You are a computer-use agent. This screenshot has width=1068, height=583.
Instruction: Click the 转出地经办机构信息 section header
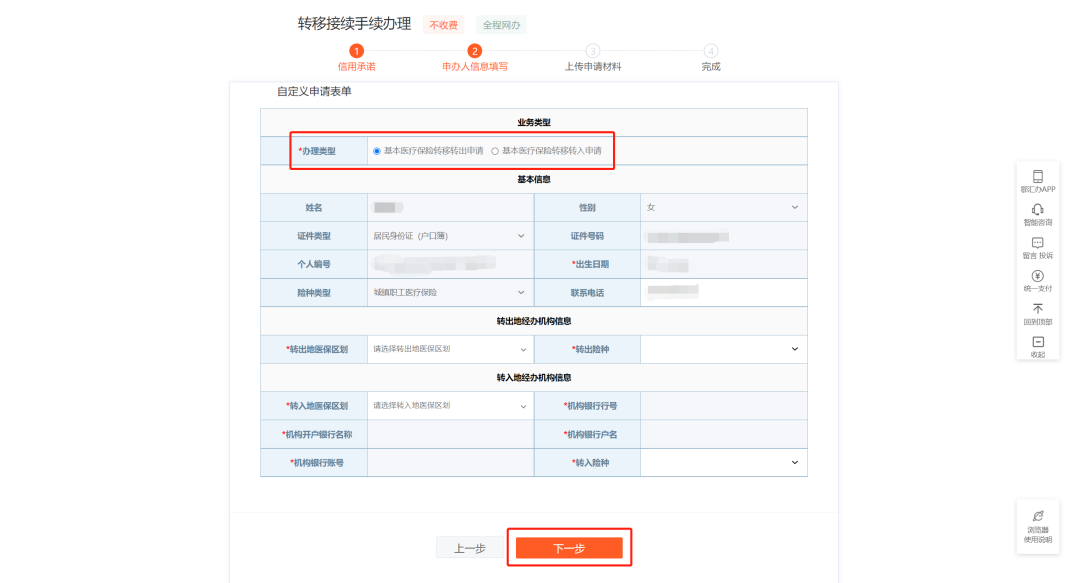533,321
